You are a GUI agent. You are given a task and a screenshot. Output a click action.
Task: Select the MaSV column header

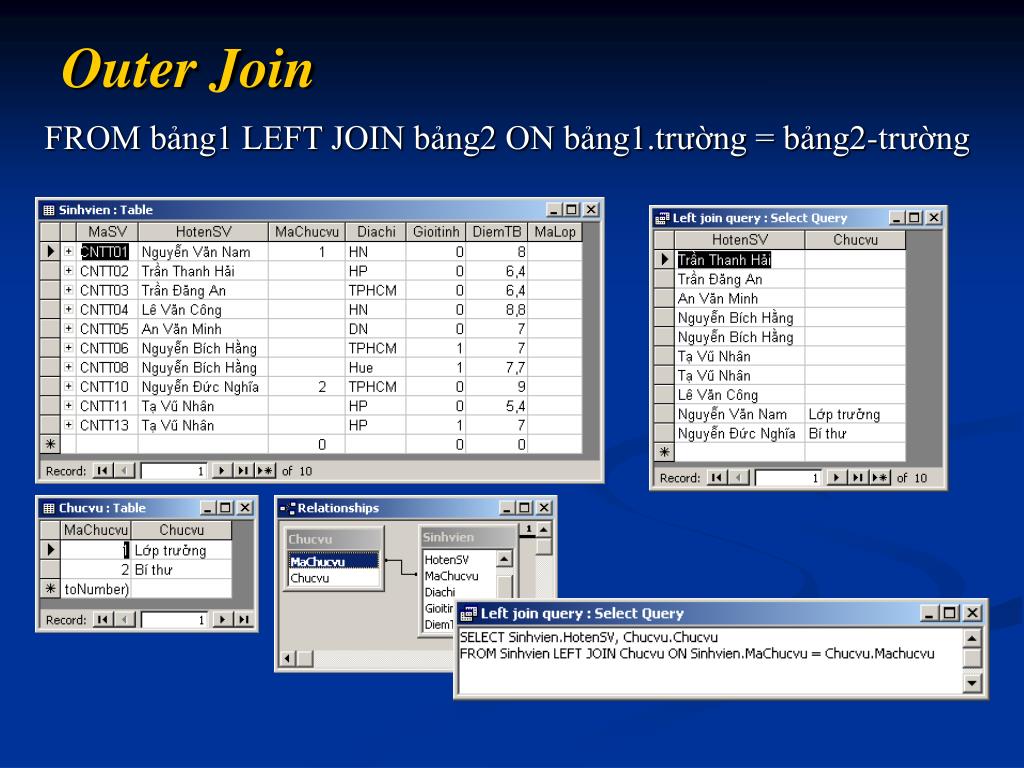[107, 232]
